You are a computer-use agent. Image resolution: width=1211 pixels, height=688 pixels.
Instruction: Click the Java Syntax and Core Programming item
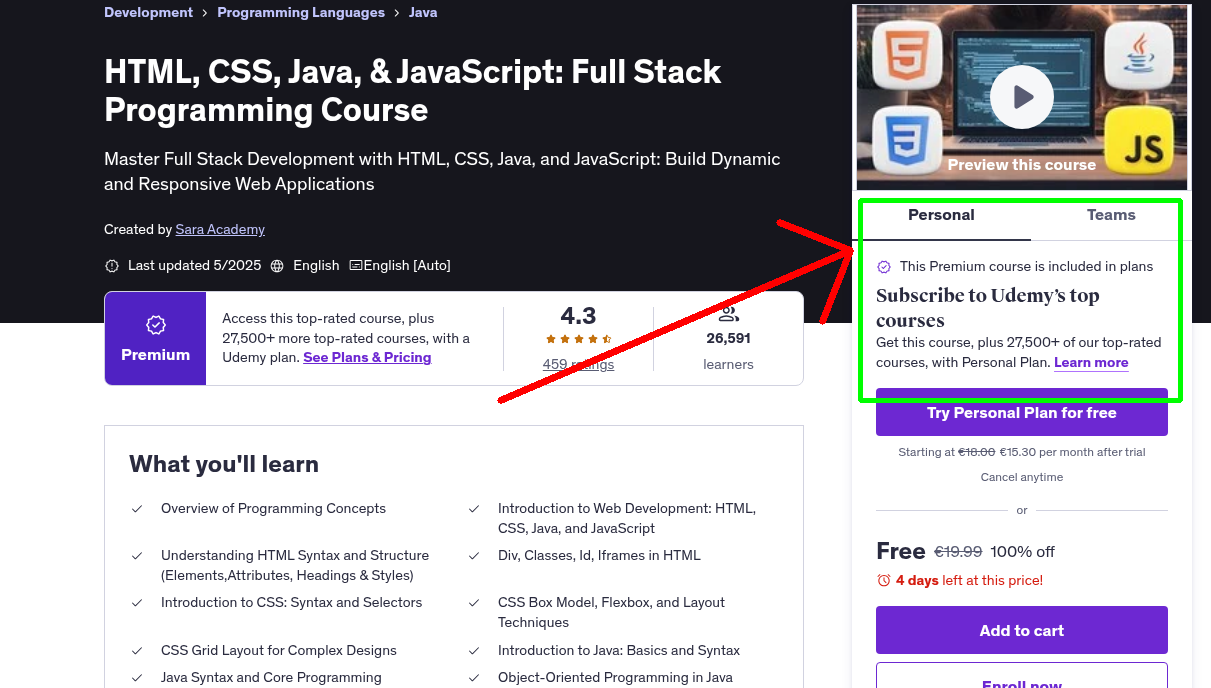point(271,677)
